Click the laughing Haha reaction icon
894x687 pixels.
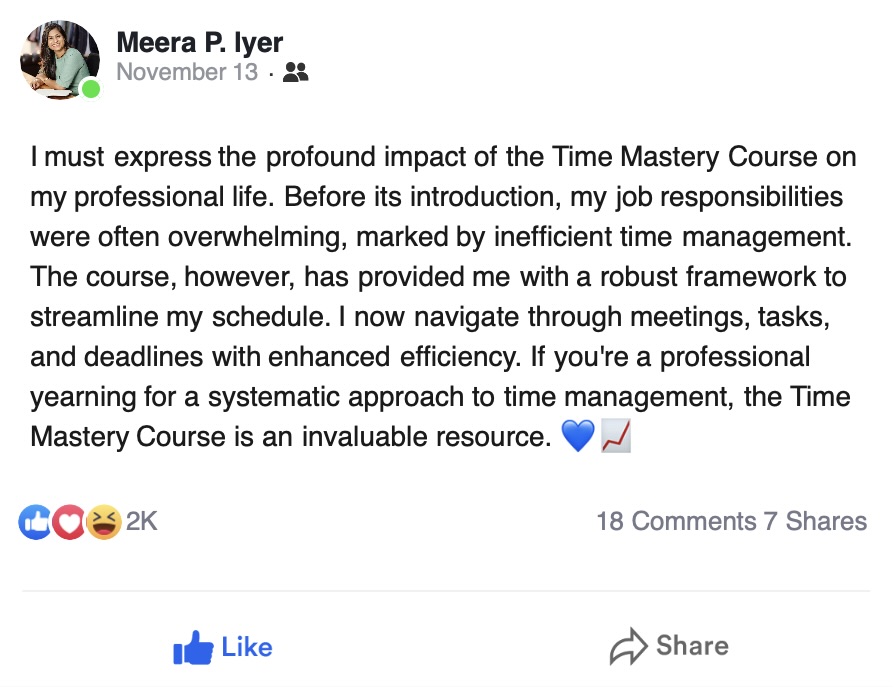(x=103, y=522)
